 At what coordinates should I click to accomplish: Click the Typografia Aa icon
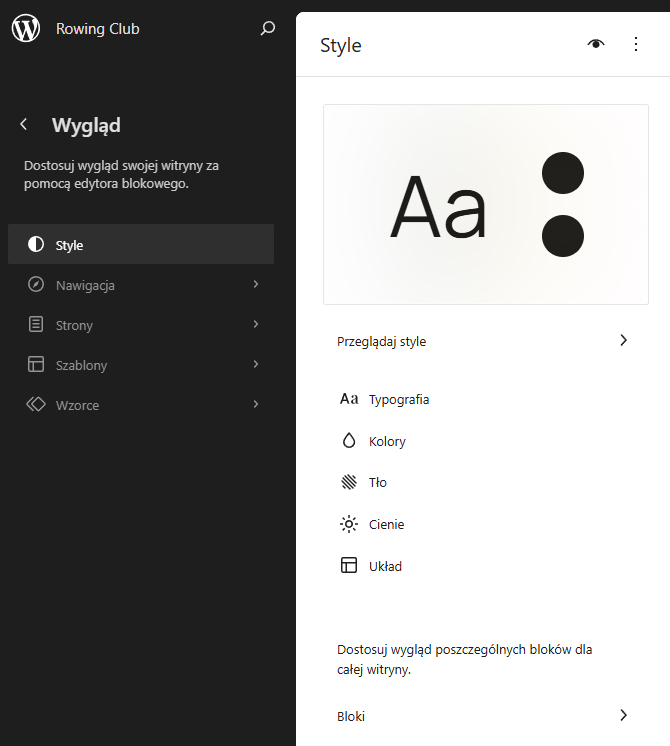point(349,399)
